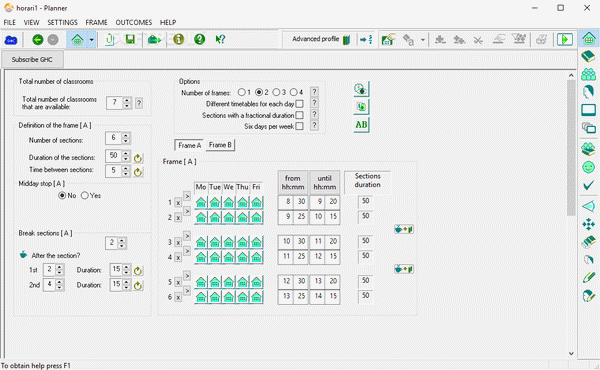Enable Different timetables for each day
This screenshot has width=600, height=370.
(x=300, y=104)
